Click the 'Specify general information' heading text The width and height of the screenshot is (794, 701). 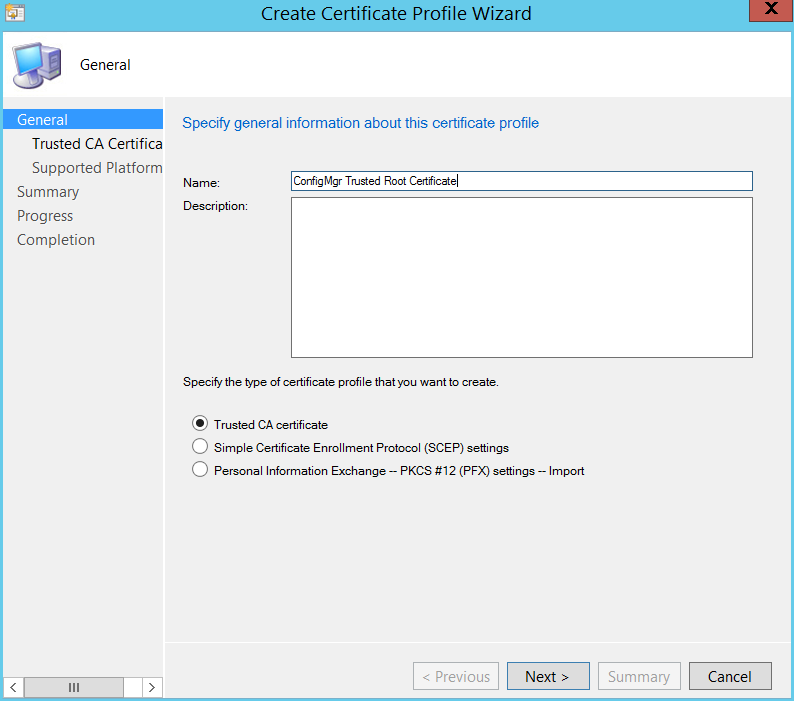(360, 123)
